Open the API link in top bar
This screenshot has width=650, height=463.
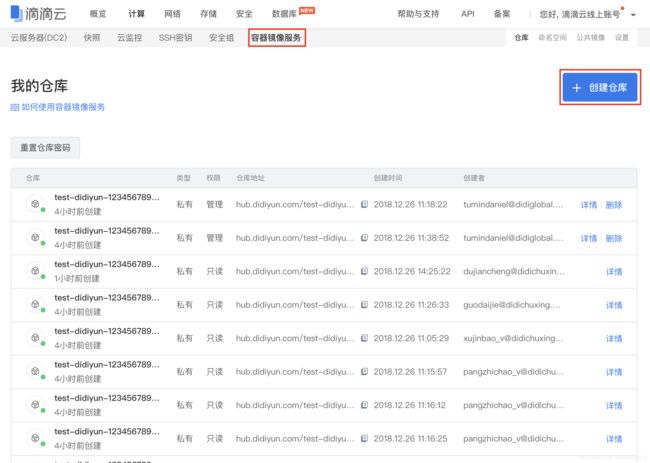pos(468,14)
